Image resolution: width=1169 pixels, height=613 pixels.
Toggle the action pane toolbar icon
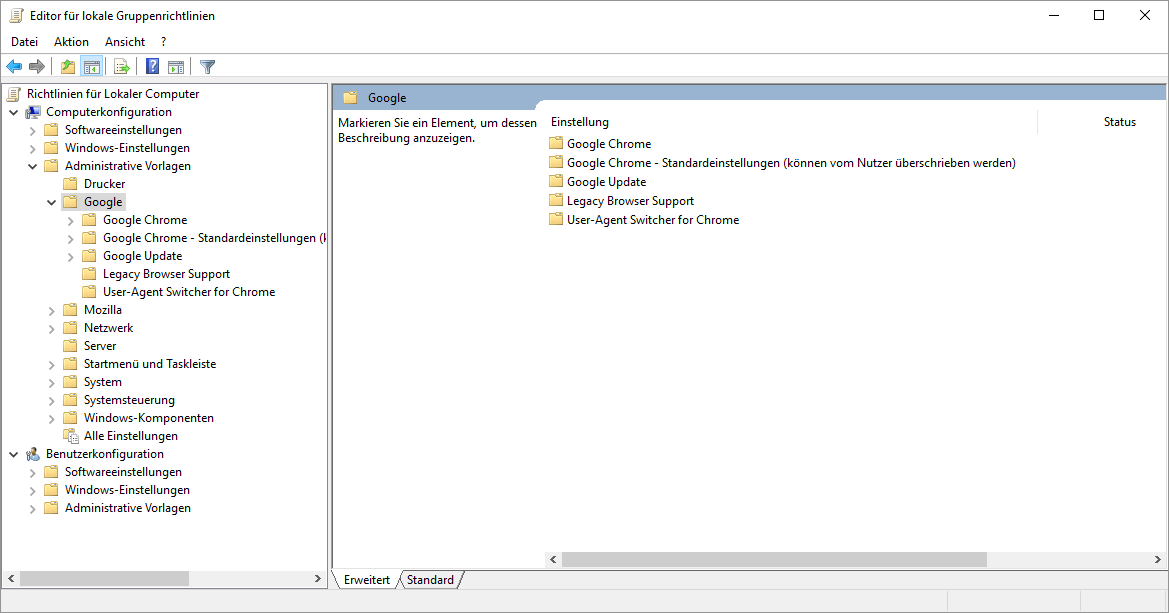(176, 67)
